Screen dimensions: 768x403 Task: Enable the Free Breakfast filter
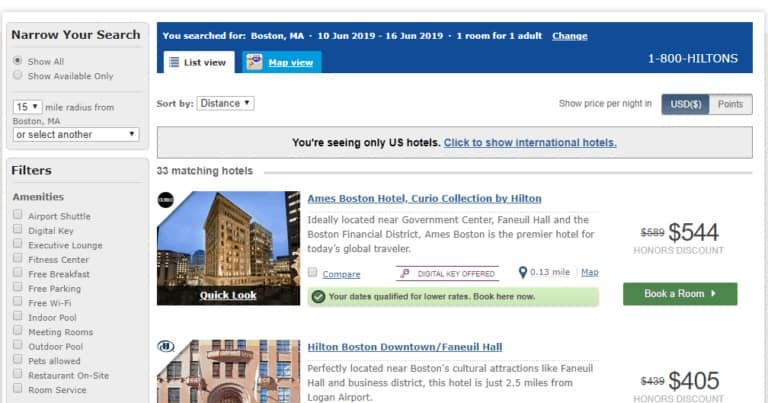pos(18,272)
